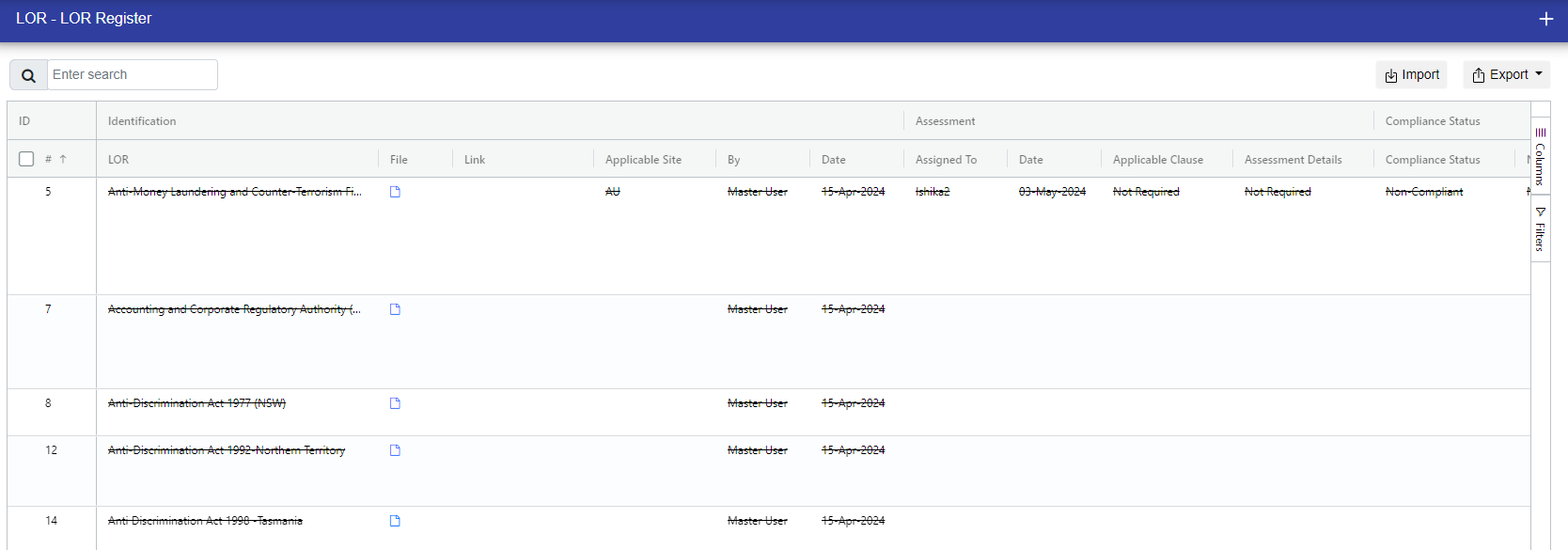Expand the Filters side panel

(x=1540, y=229)
